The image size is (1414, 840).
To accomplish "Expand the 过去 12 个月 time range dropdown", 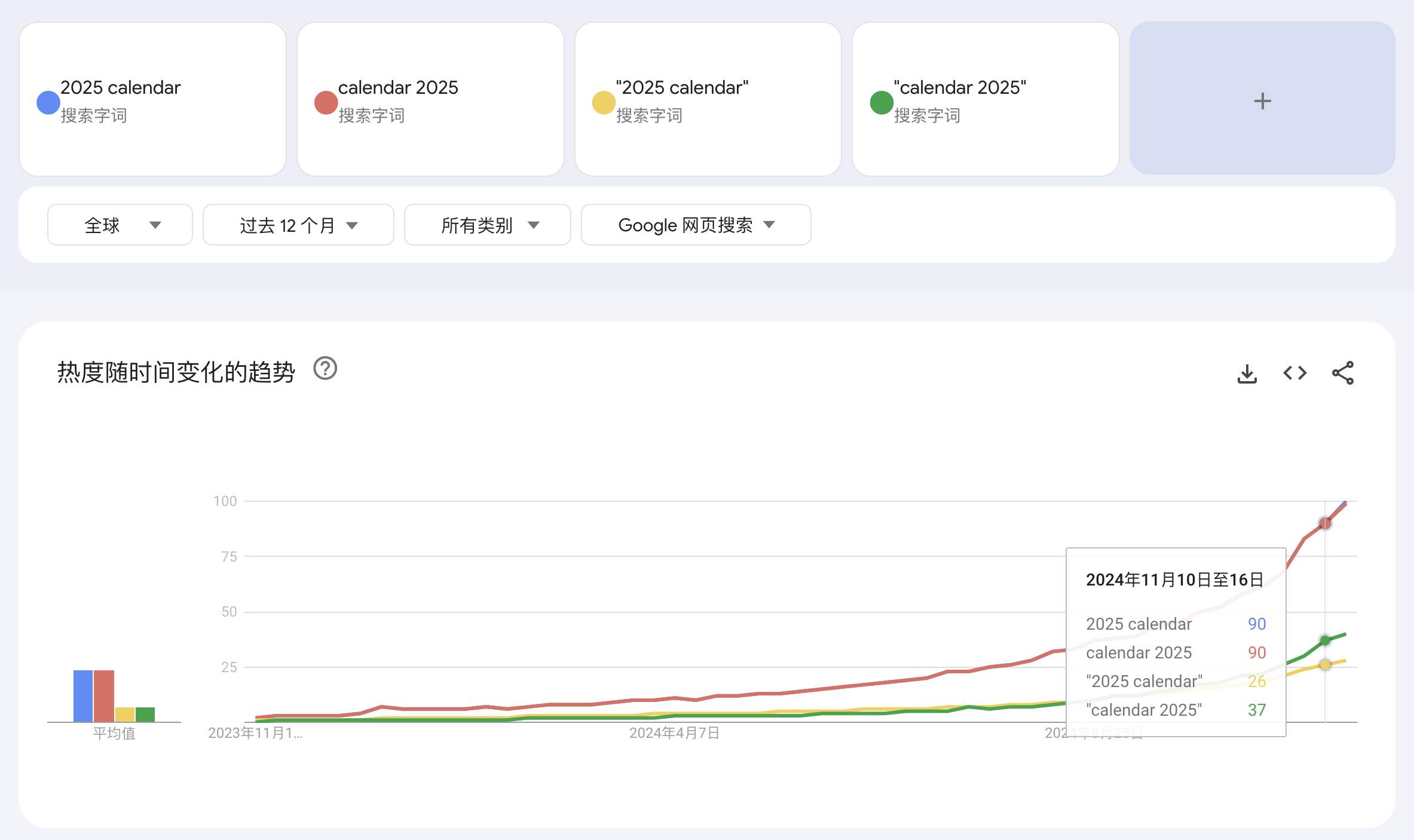I will point(298,225).
